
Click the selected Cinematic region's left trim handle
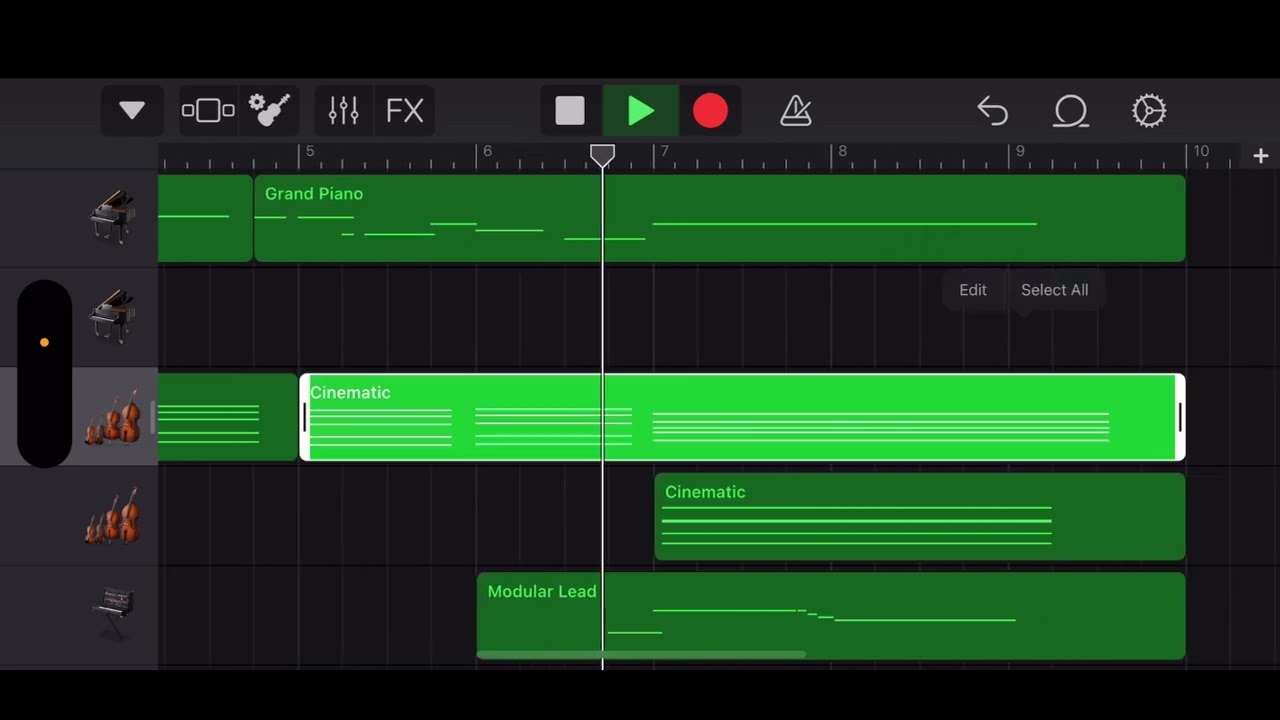pyautogui.click(x=305, y=417)
